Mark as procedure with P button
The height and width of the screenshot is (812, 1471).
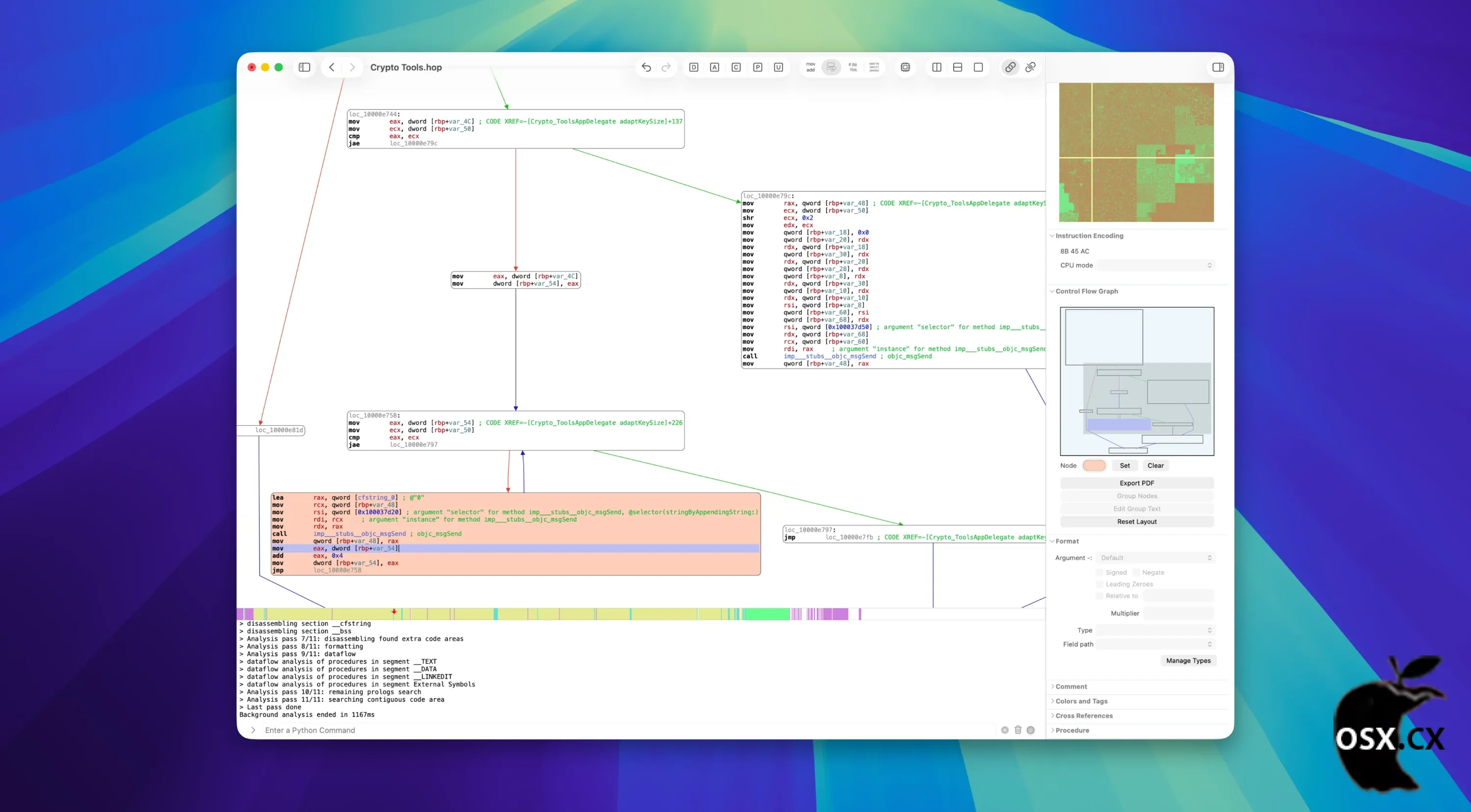pos(758,67)
